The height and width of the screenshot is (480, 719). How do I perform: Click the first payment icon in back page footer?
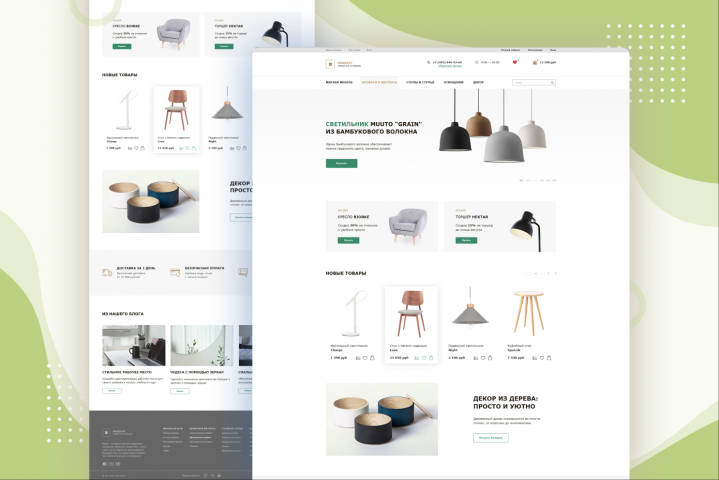105,464
